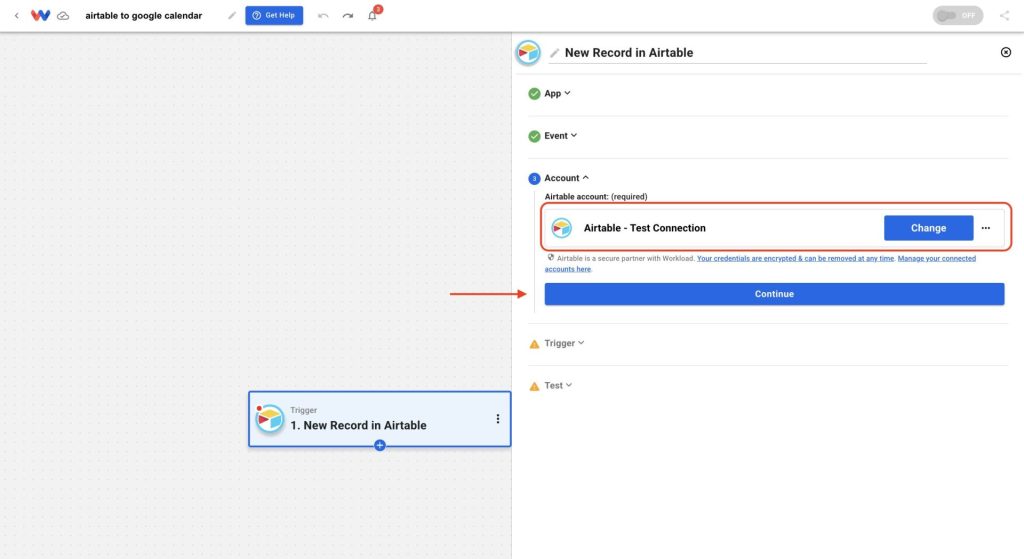Expand the App section
The image size is (1024, 559).
[x=557, y=93]
